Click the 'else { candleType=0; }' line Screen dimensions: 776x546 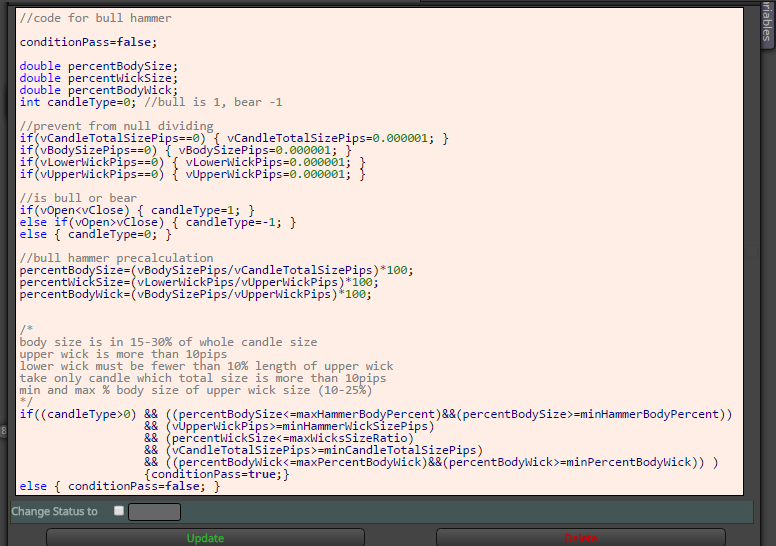pos(96,234)
